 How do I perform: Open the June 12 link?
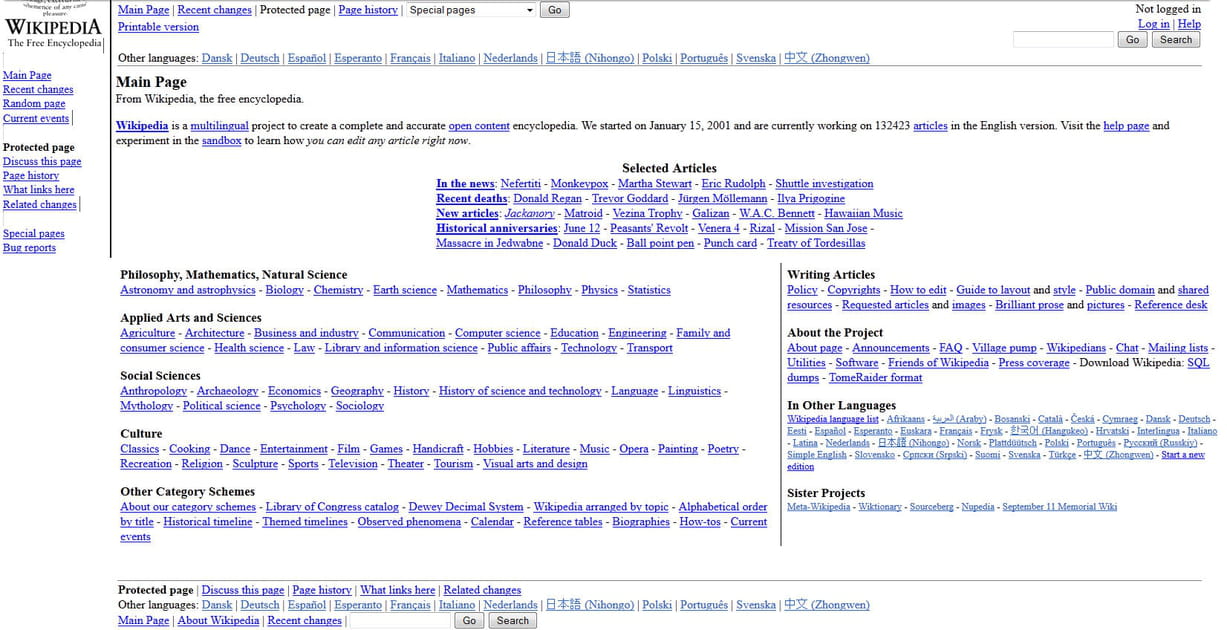pyautogui.click(x=582, y=228)
